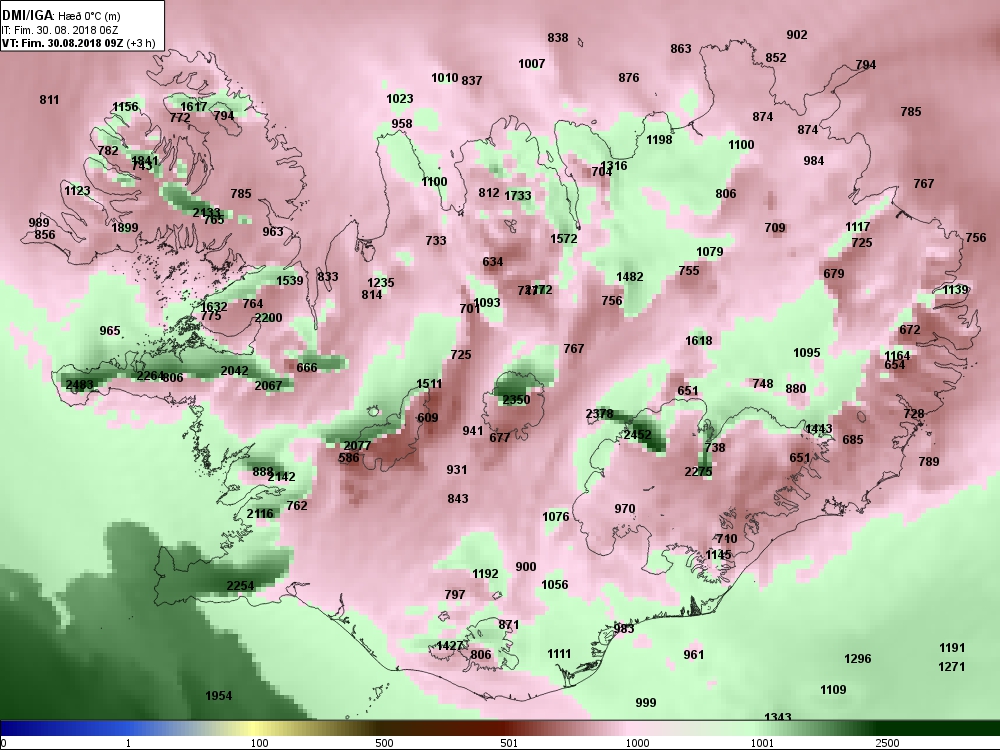
Task: Click the map value '1482'
Action: click(x=629, y=277)
